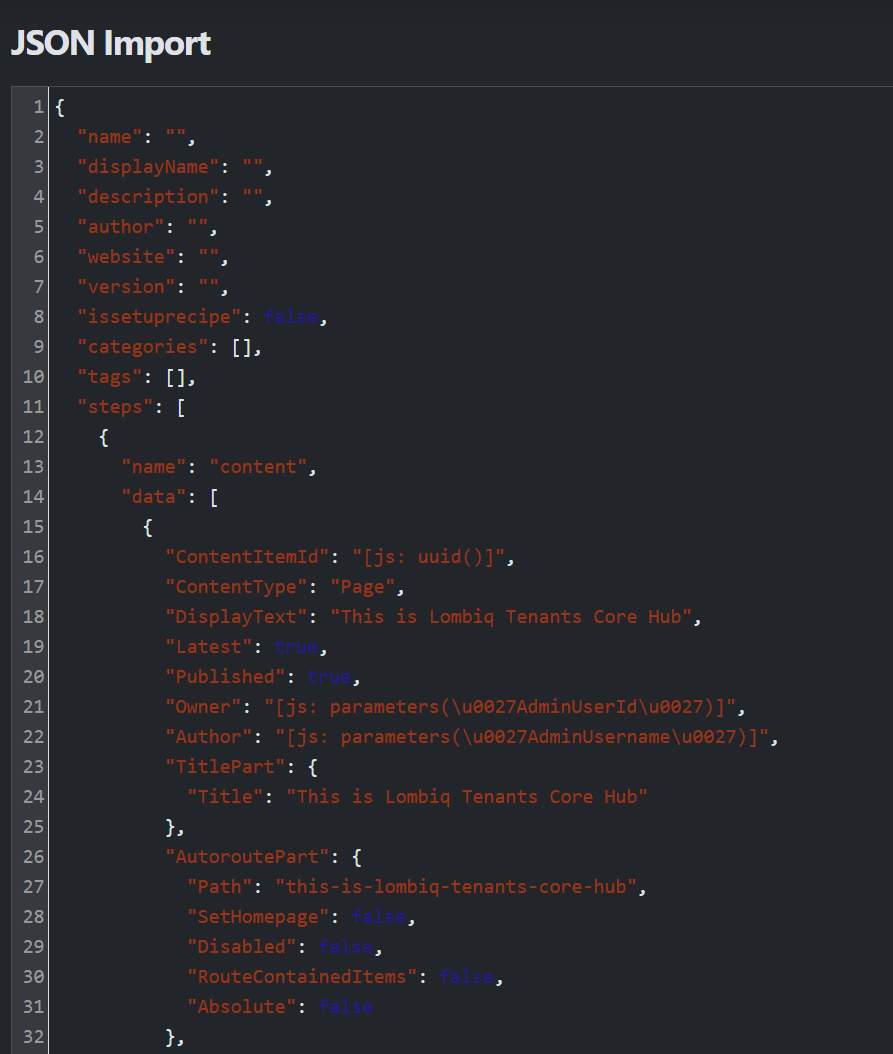Click the "TitlePart" key
This screenshot has height=1054, width=893.
tap(225, 767)
